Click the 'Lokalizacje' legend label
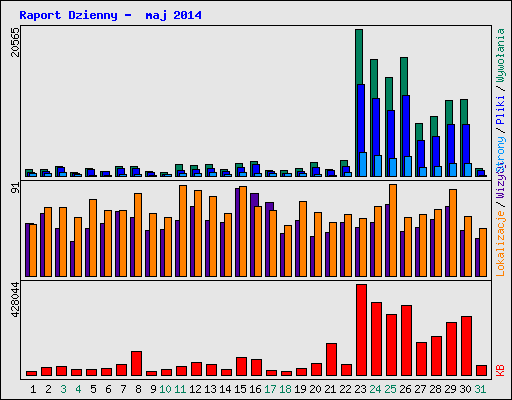 point(501,244)
